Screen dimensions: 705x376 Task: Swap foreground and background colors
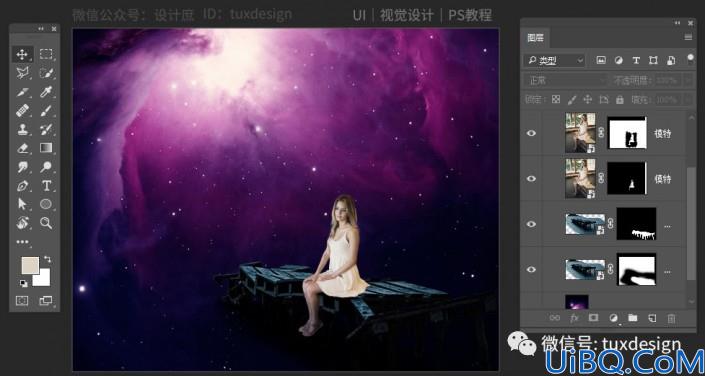click(x=47, y=260)
